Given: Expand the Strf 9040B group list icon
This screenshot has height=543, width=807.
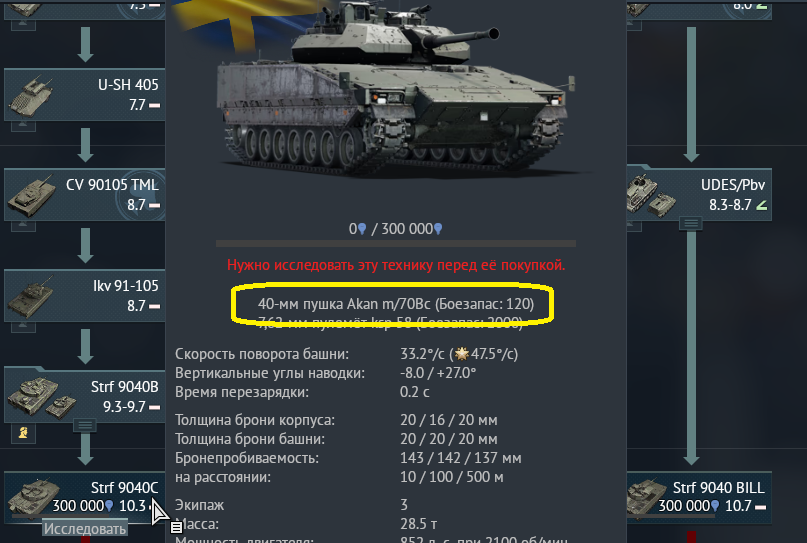Looking at the screenshot, I should [85, 425].
